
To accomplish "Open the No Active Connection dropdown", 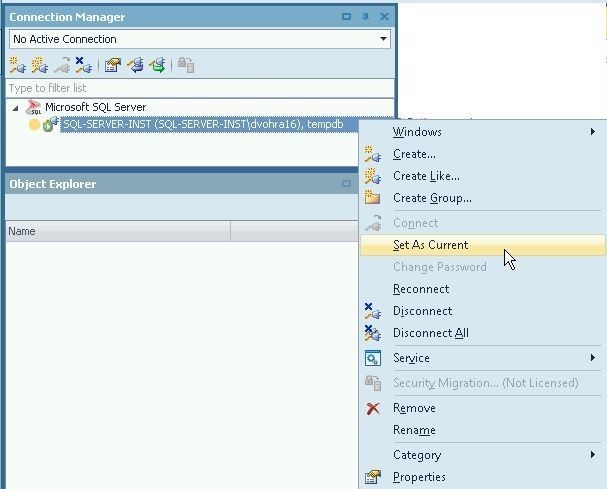I will coord(384,39).
